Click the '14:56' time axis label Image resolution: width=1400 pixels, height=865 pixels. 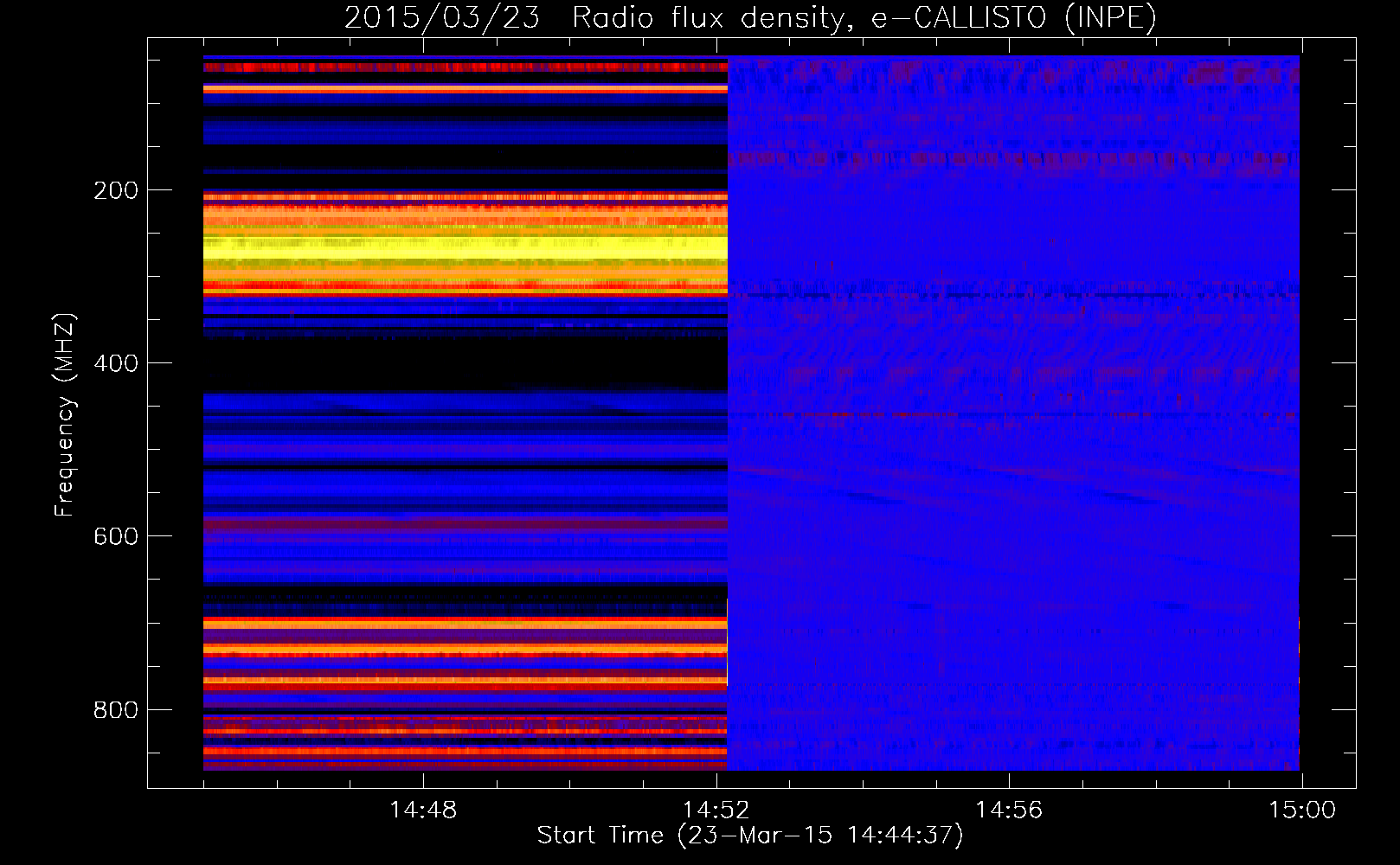pos(1009,811)
